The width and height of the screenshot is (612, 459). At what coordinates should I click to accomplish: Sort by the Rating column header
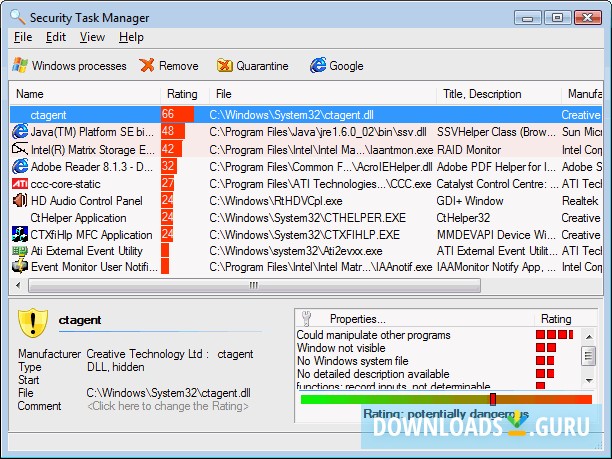pyautogui.click(x=185, y=94)
